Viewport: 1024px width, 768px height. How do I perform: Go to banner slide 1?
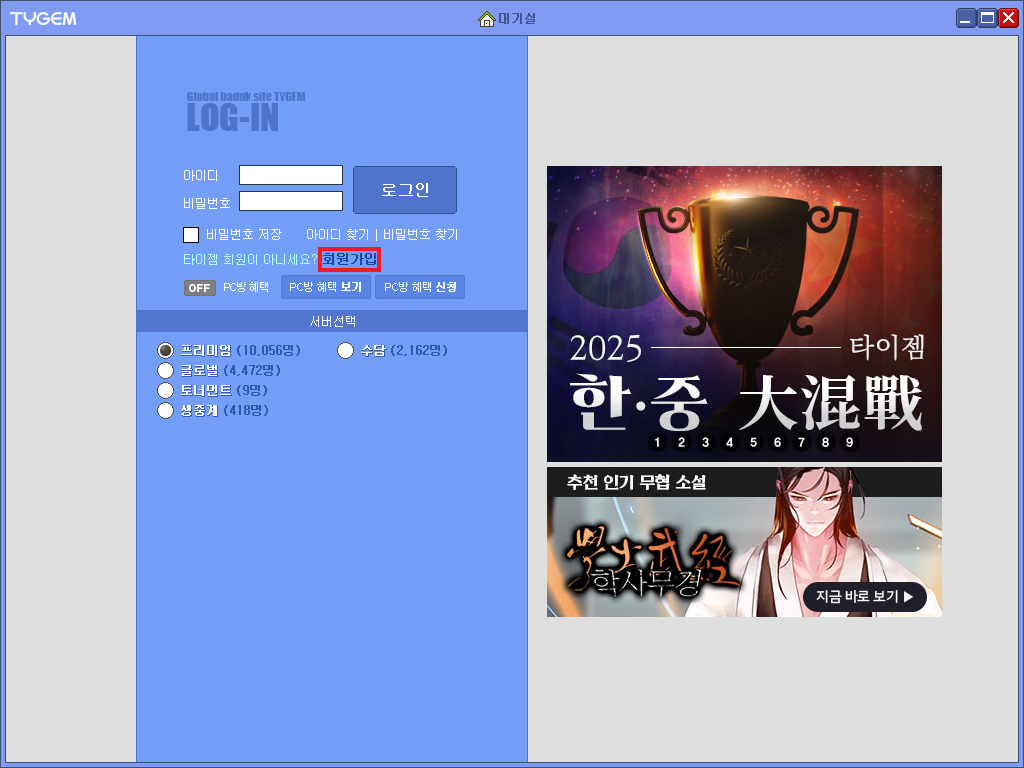click(x=658, y=442)
